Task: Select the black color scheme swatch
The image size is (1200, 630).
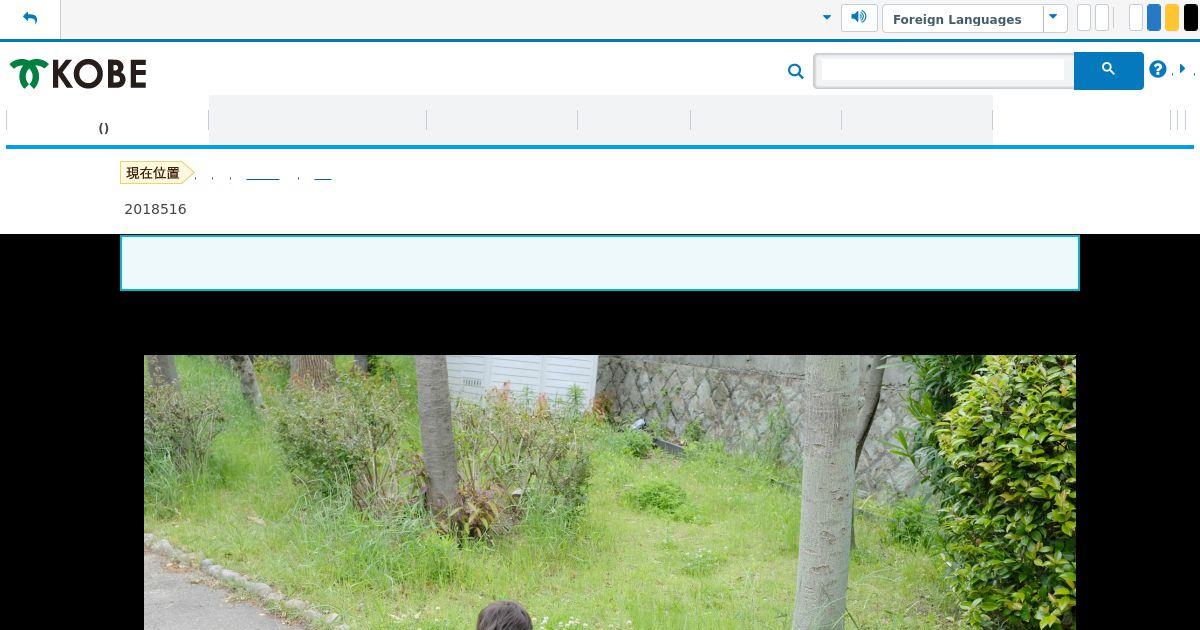Action: [1190, 18]
